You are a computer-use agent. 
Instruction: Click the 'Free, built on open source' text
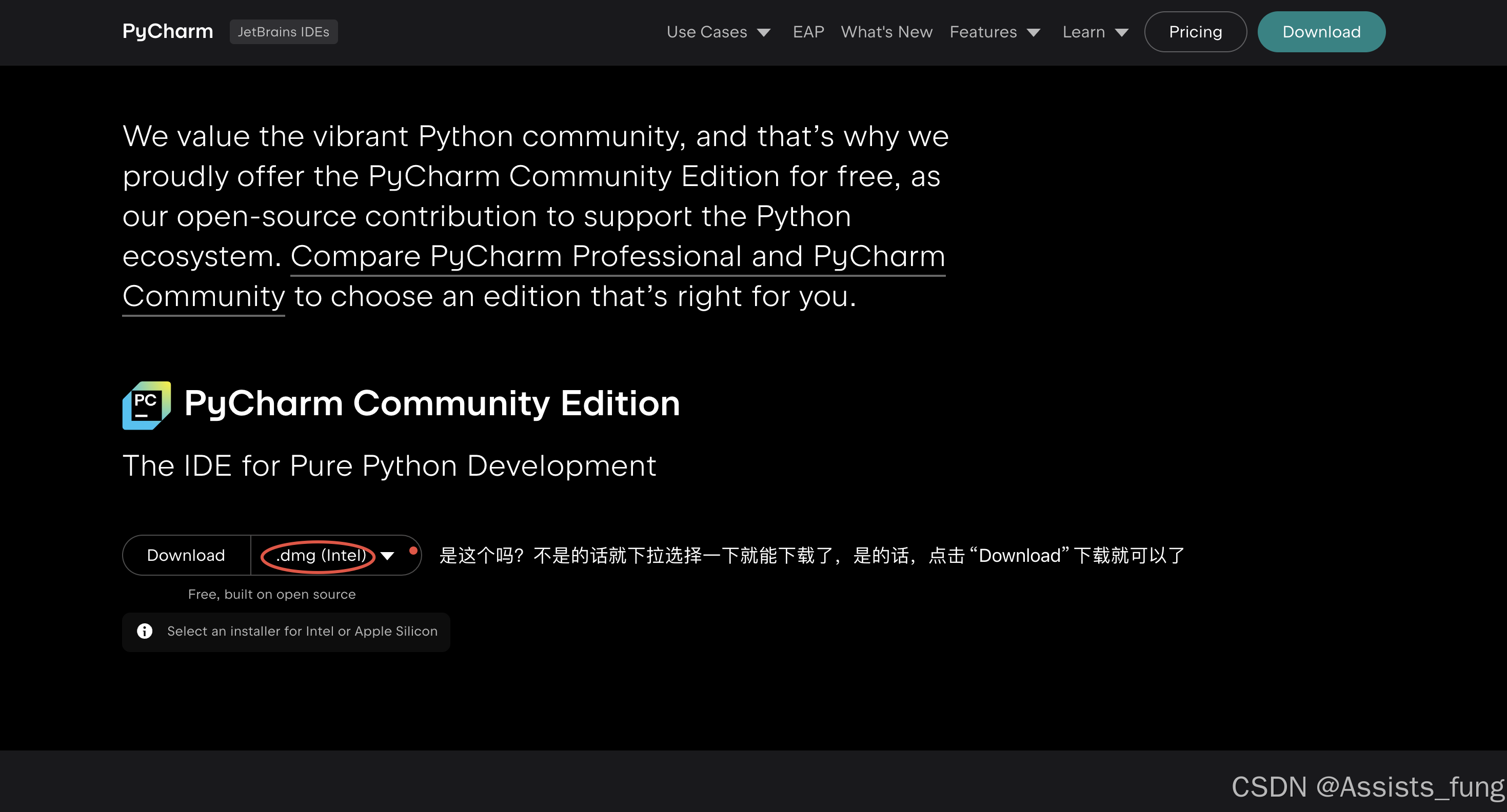[272, 594]
